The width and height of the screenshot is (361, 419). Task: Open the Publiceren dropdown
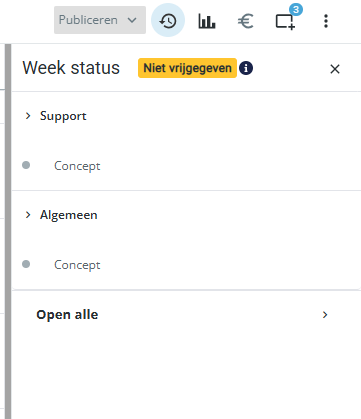(100, 20)
